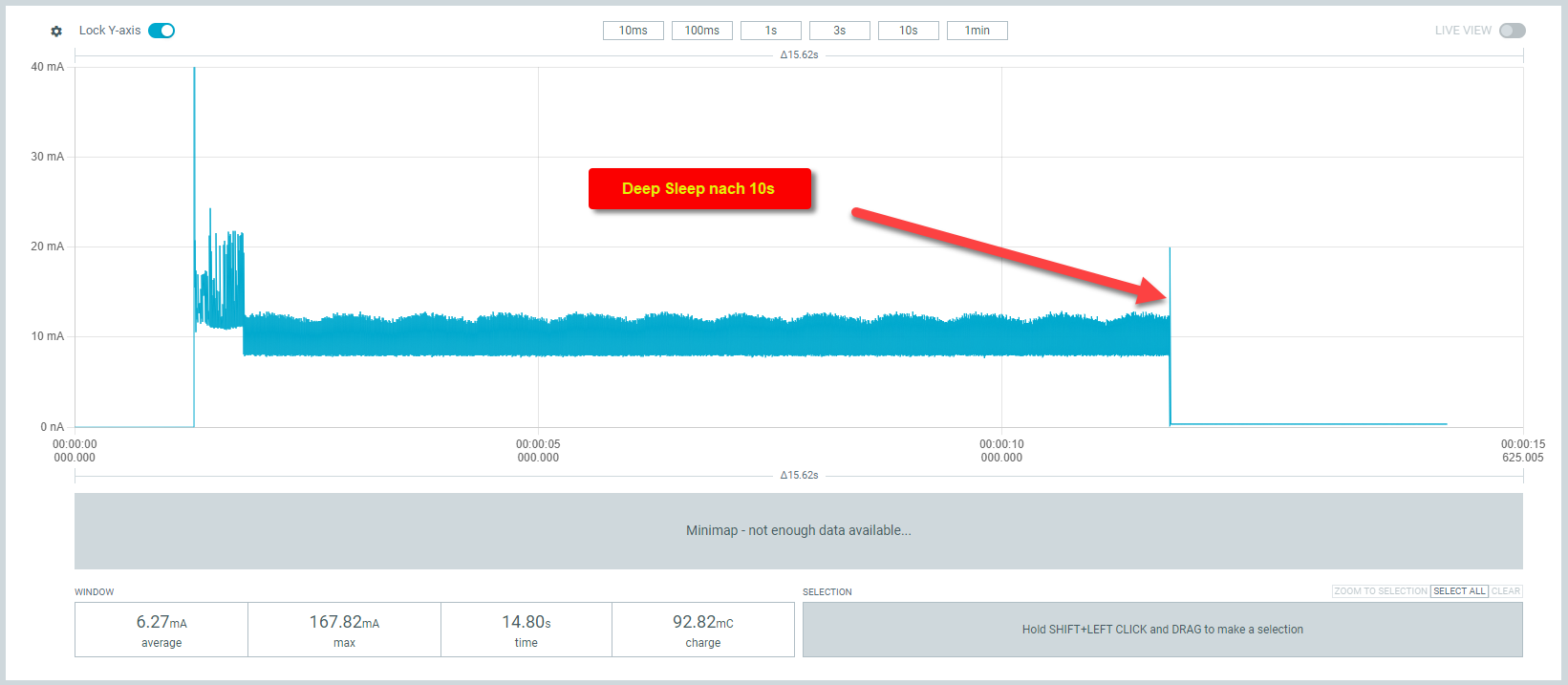Screen dimensions: 1568x685
Task: Click the 92.82 mC charge readout
Action: [702, 630]
